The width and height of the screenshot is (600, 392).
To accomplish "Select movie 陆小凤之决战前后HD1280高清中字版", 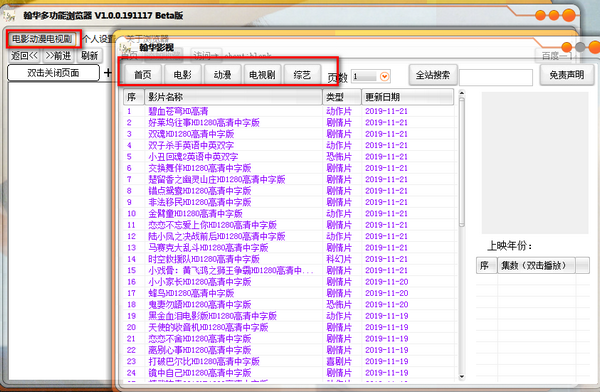I will click(x=217, y=236).
